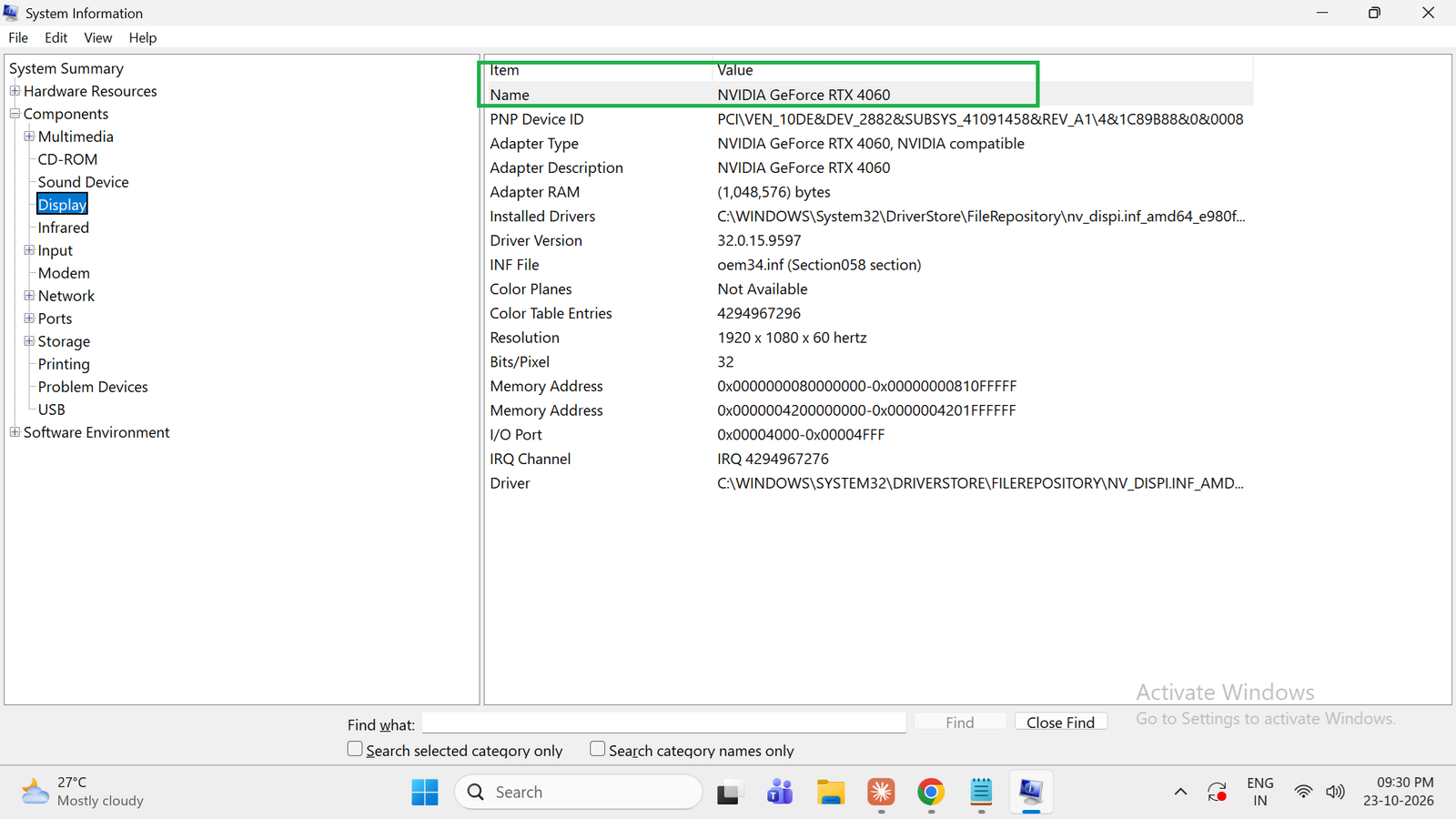This screenshot has height=819, width=1456.
Task: Select the Problem Devices tree item
Action: click(x=93, y=387)
